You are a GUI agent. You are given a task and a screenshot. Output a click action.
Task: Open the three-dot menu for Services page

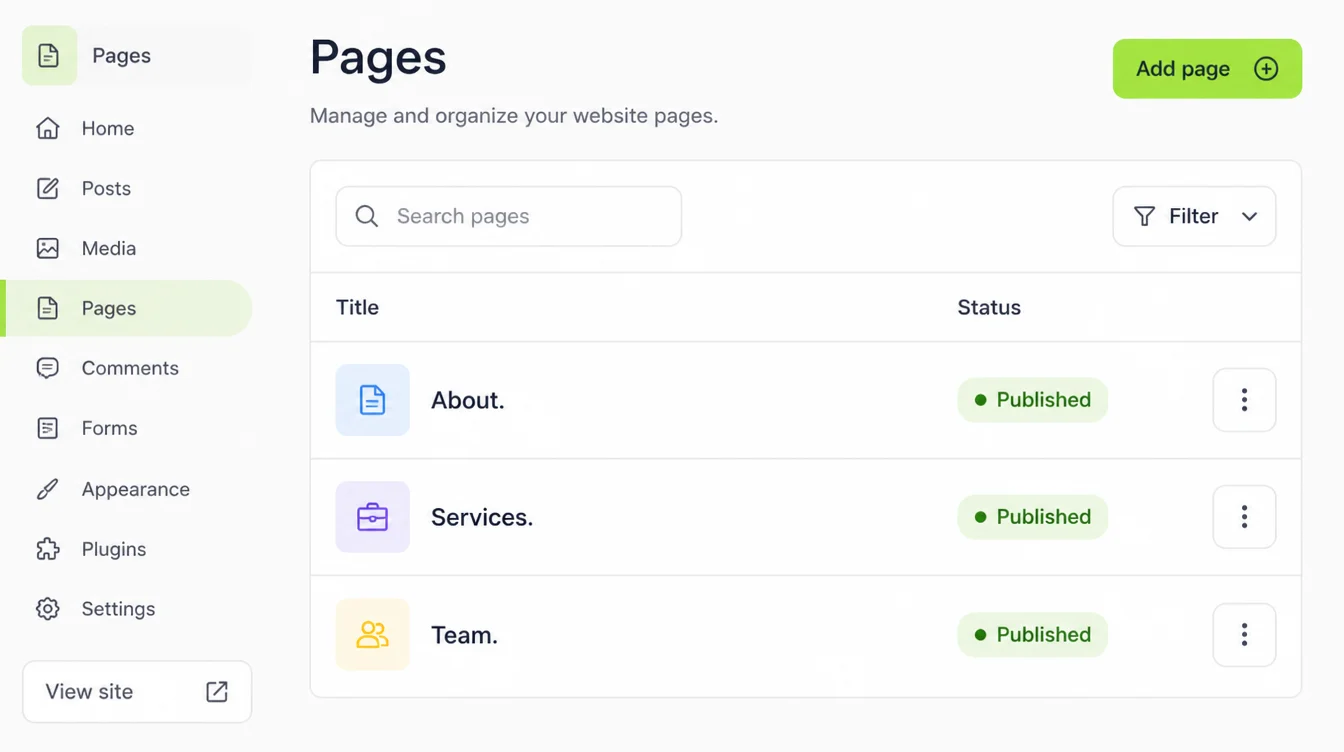(x=1244, y=517)
